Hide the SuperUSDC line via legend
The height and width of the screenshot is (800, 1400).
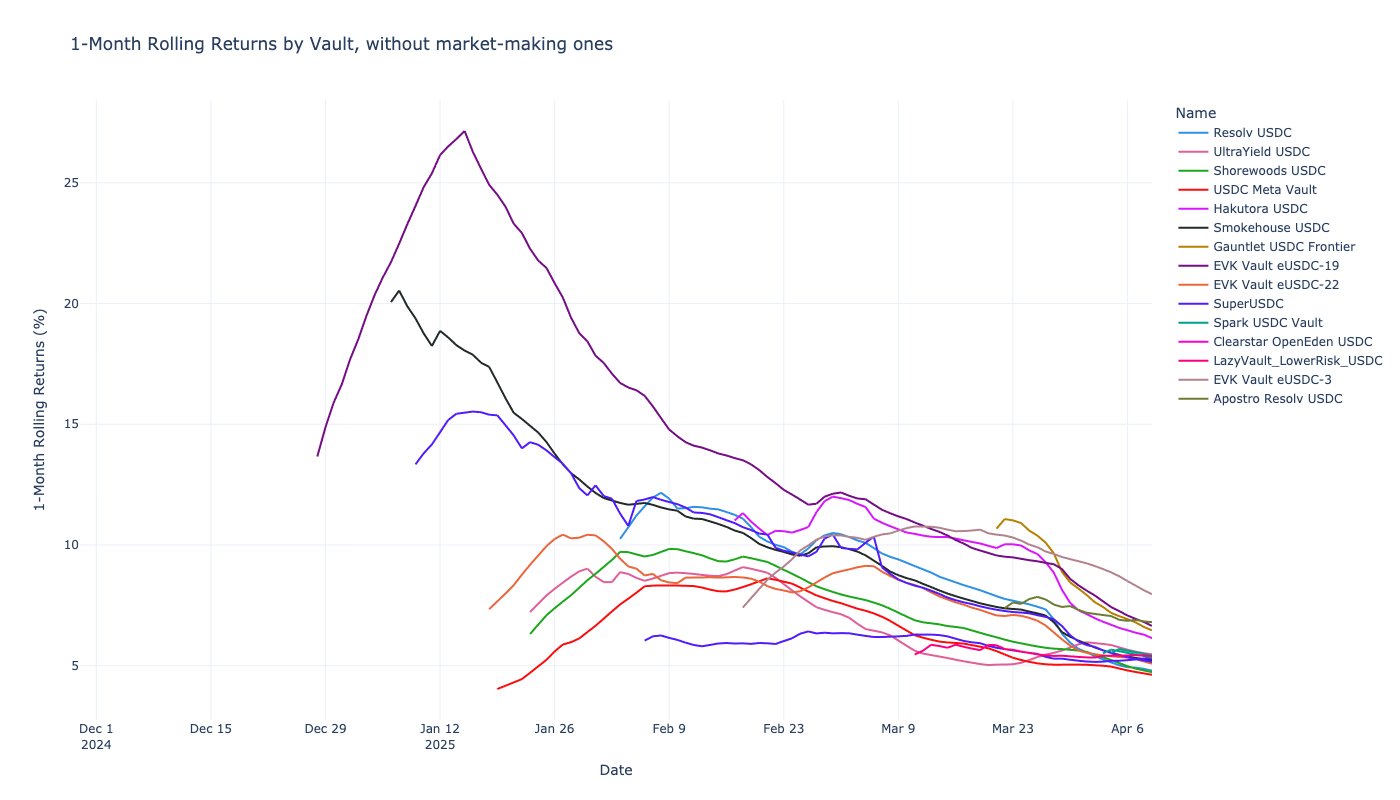click(1248, 304)
